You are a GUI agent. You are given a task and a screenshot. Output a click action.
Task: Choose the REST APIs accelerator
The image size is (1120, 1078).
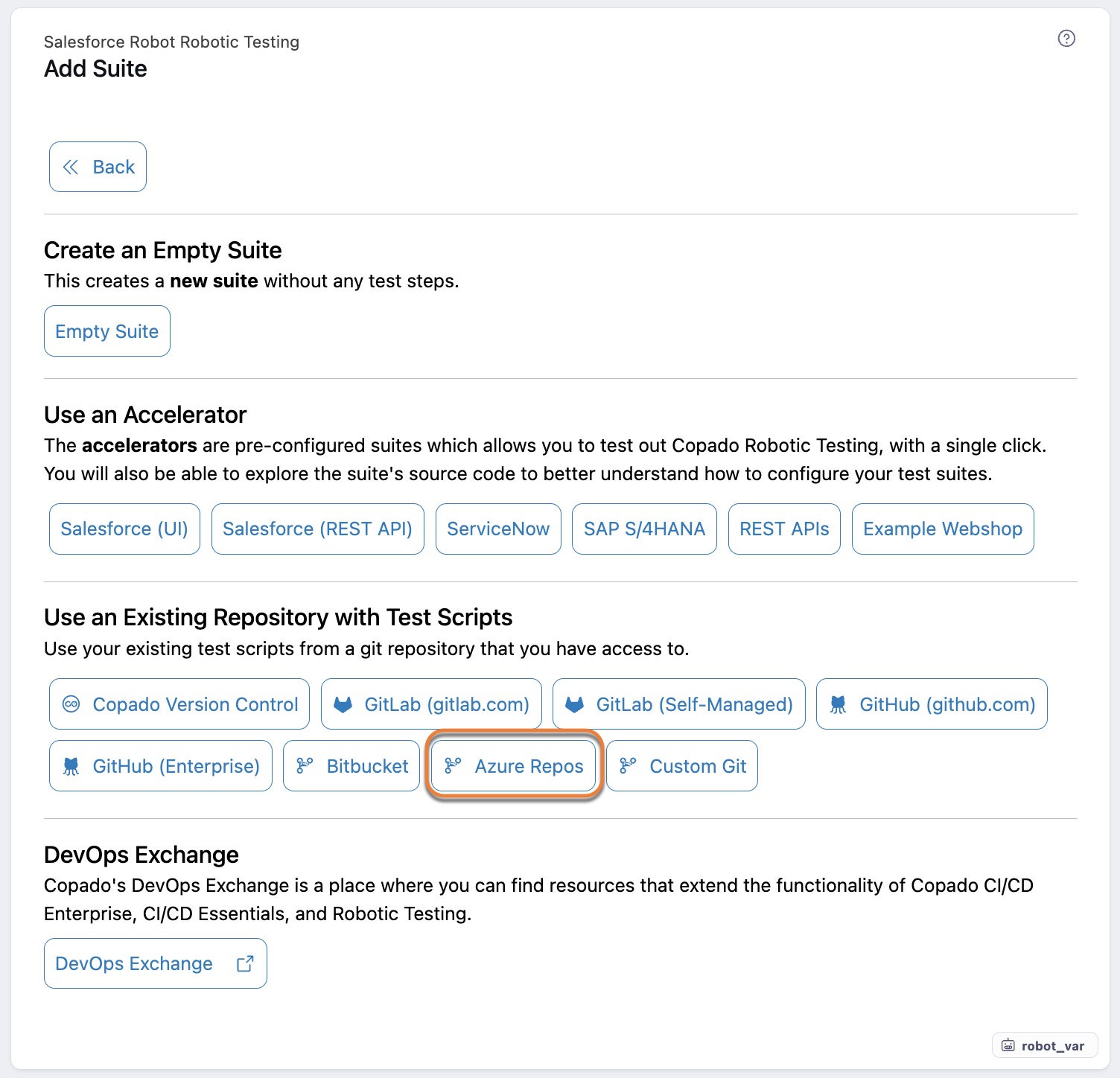tap(784, 529)
